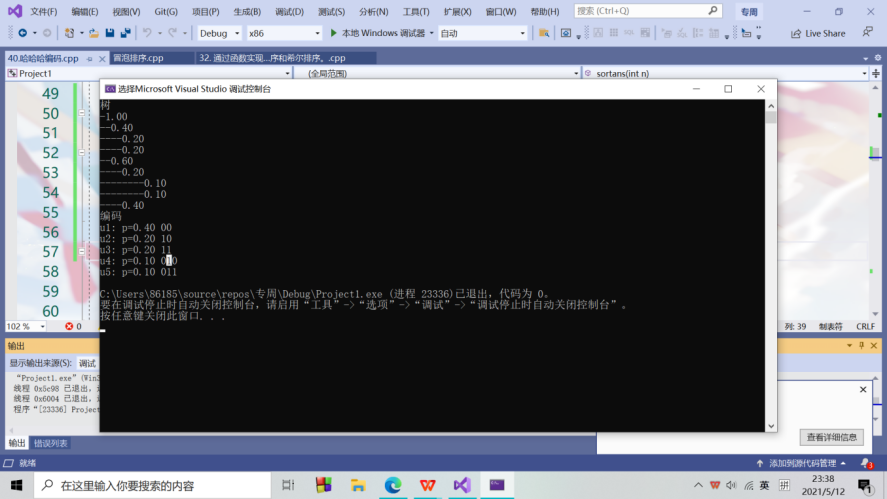
Task: Toggle pin on 40.哈哈哈编码.cpp tab
Action: point(89,58)
